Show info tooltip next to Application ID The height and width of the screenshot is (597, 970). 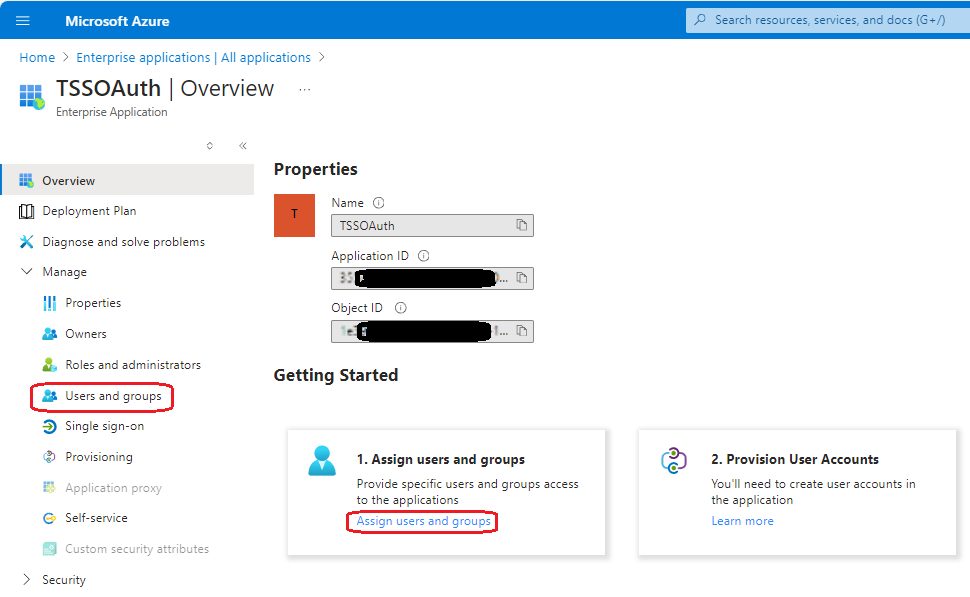(424, 256)
